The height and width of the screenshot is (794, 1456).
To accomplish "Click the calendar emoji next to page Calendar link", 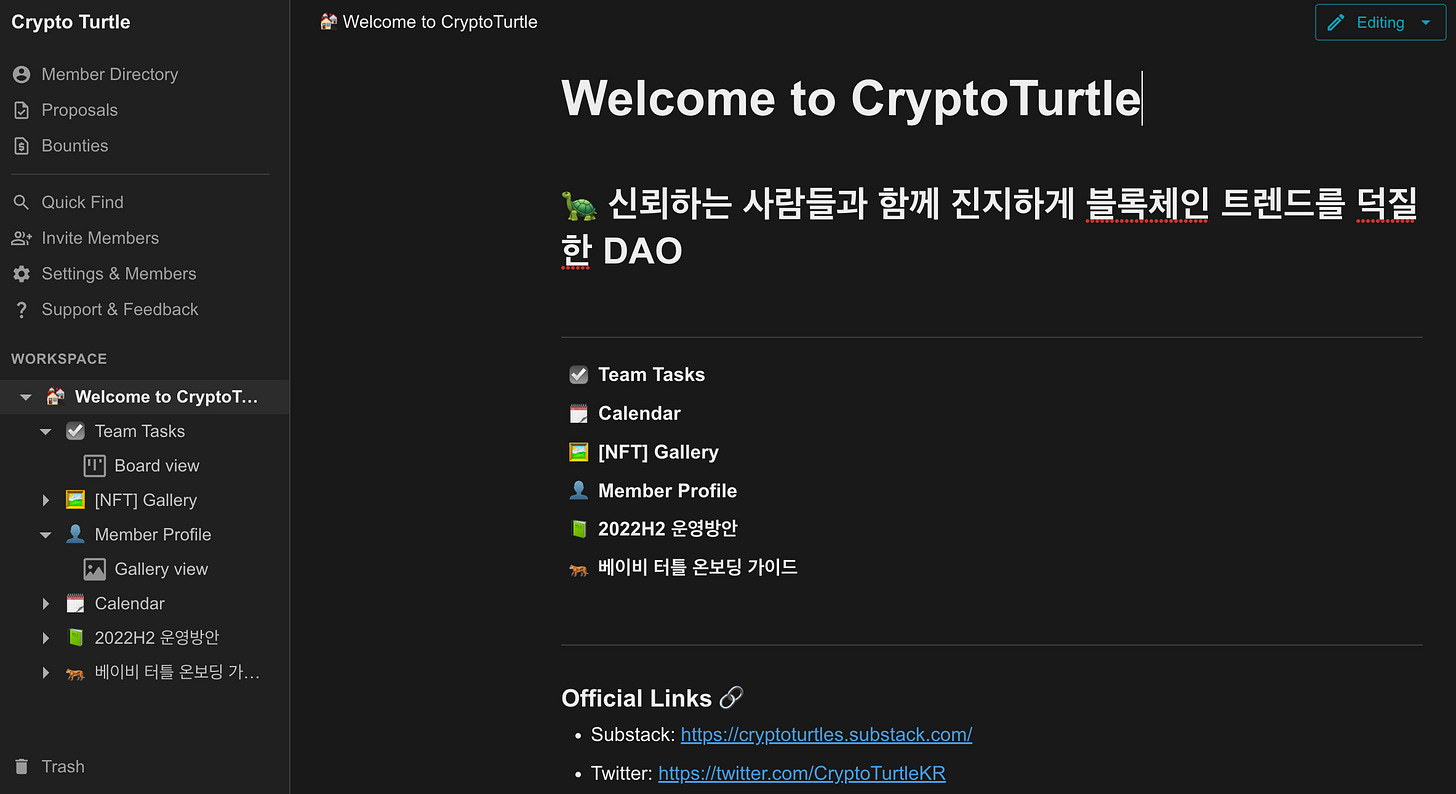I will tap(578, 413).
